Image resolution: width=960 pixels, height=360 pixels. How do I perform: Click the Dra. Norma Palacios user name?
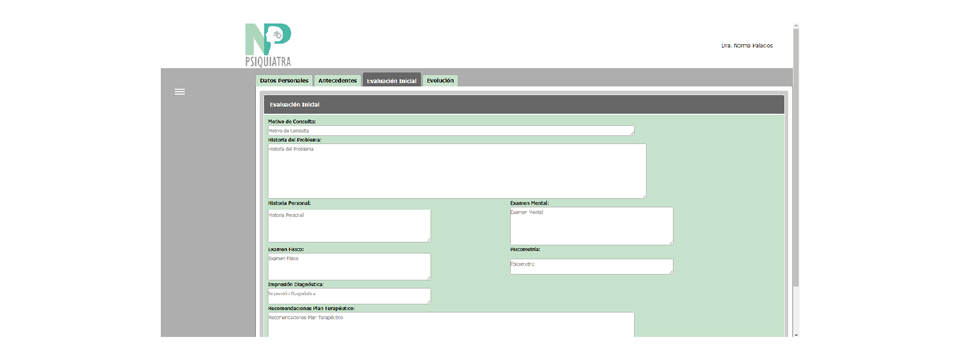[x=747, y=45]
